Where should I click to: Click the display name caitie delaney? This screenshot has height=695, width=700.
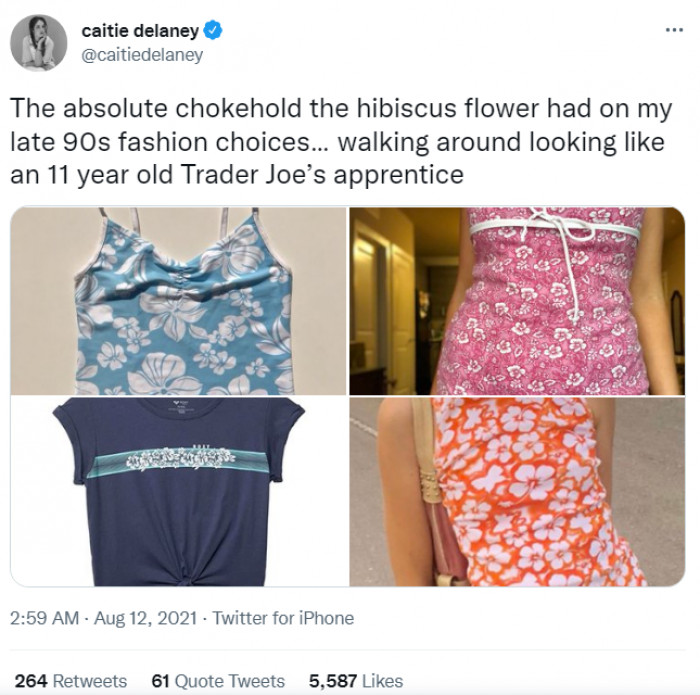pyautogui.click(x=139, y=31)
